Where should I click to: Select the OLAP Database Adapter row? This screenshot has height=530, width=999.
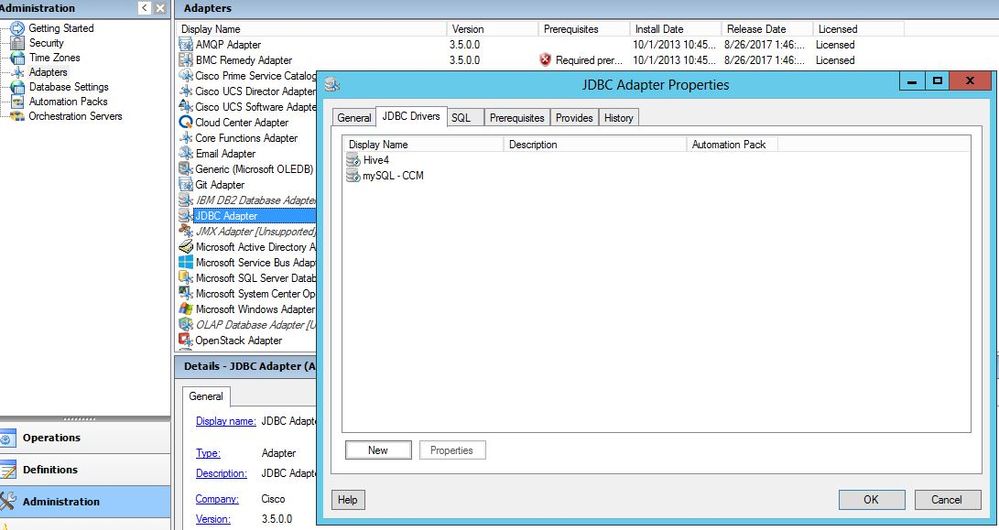[247, 325]
